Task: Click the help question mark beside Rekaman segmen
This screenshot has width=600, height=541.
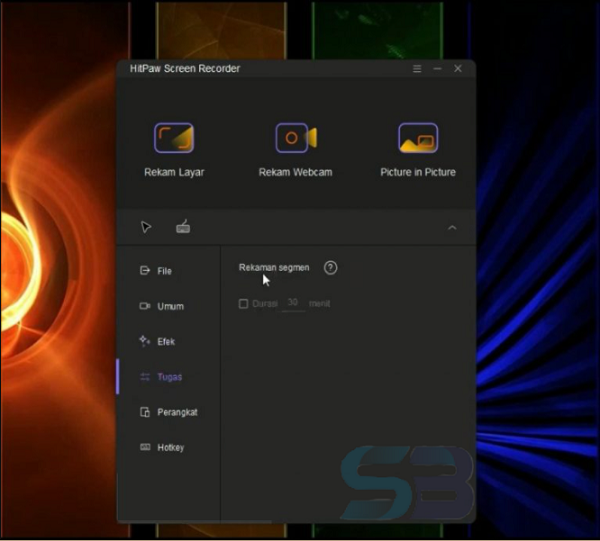Action: pyautogui.click(x=331, y=268)
